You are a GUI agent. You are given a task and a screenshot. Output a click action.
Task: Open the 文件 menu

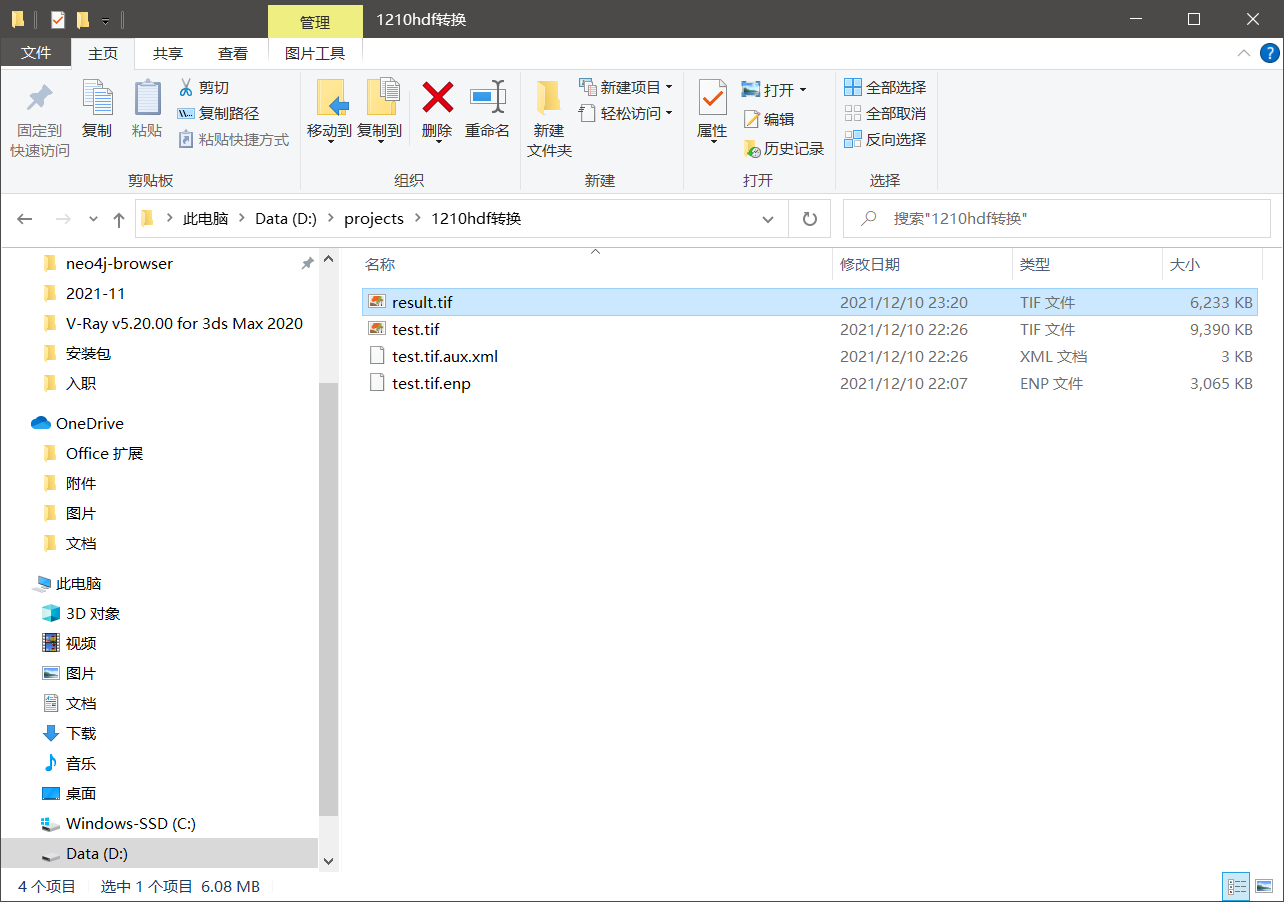pos(36,53)
